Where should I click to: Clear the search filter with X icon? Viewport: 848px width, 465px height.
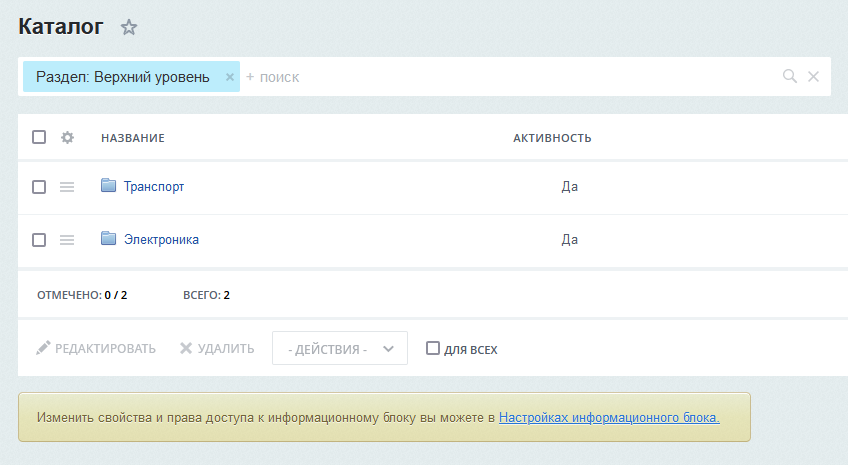pos(813,77)
